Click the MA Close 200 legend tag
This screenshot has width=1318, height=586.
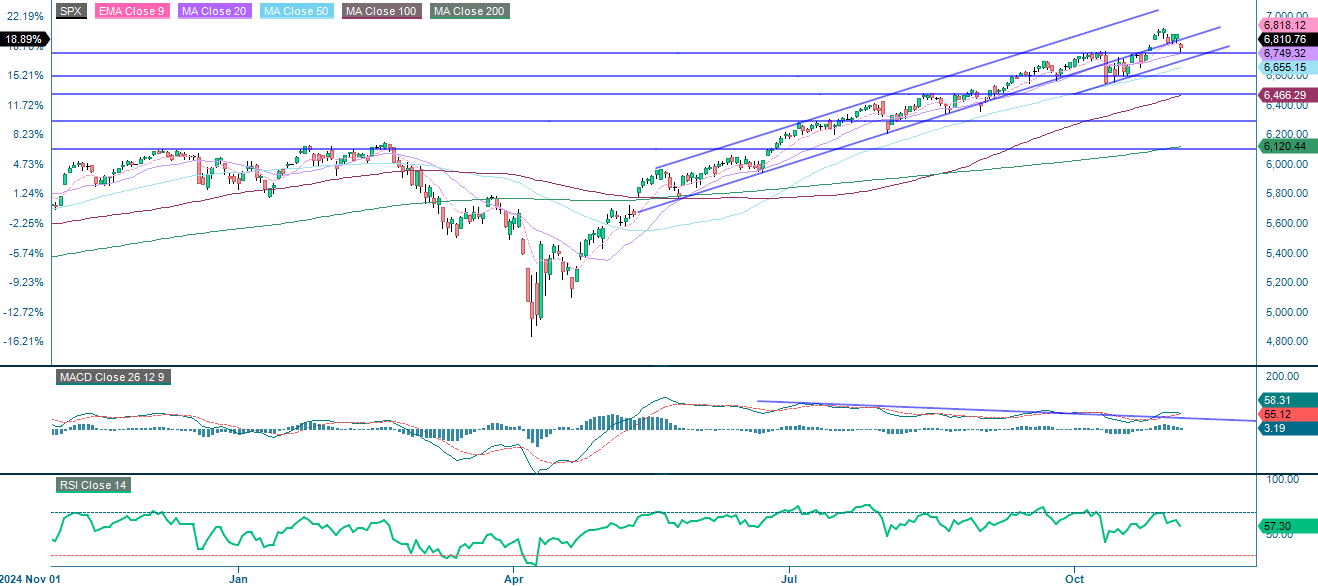tap(470, 11)
